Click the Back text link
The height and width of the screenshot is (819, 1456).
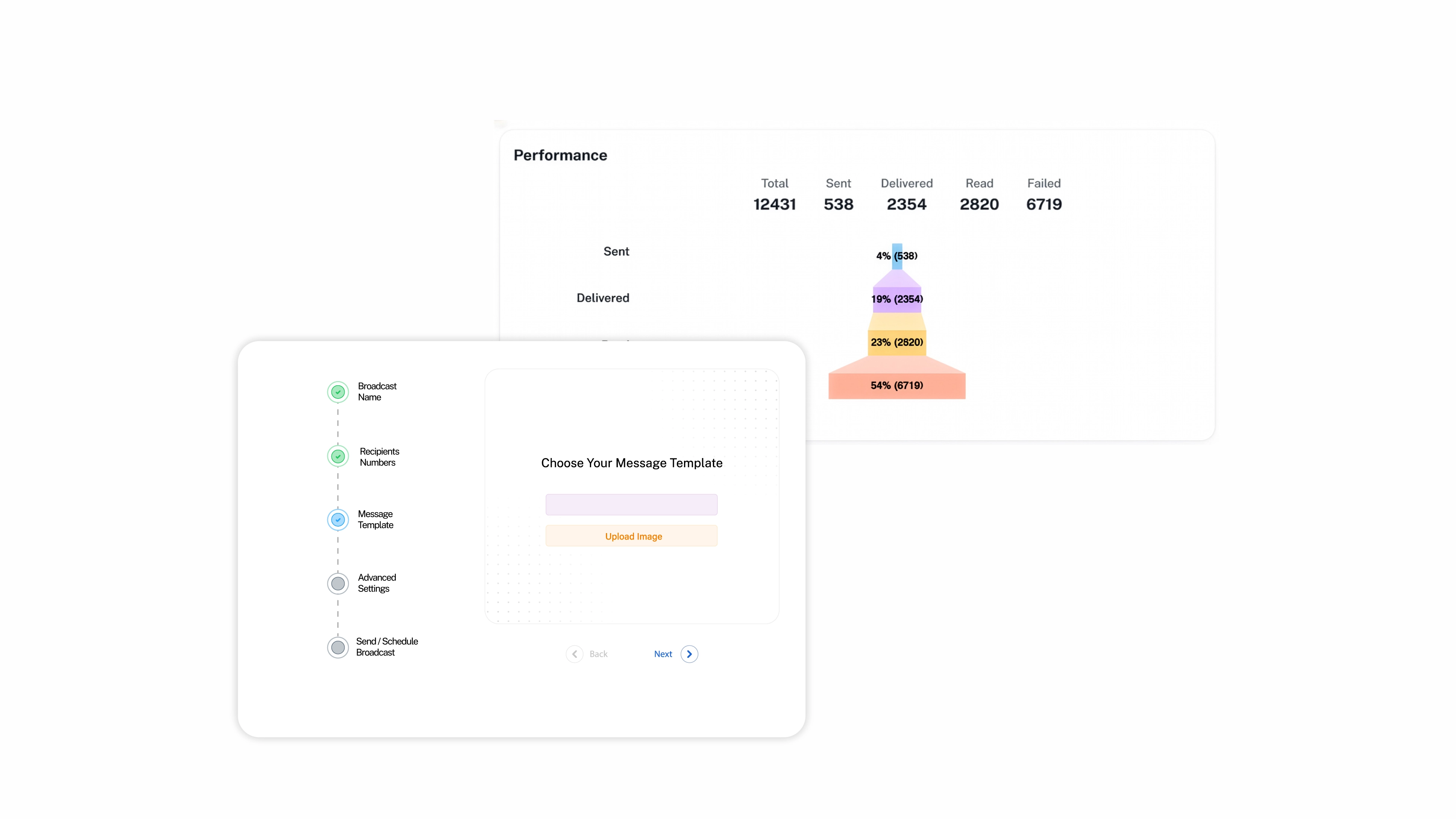(x=599, y=654)
